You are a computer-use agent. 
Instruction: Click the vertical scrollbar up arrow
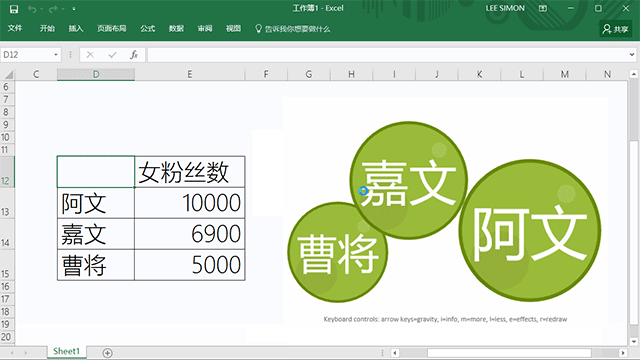click(633, 74)
